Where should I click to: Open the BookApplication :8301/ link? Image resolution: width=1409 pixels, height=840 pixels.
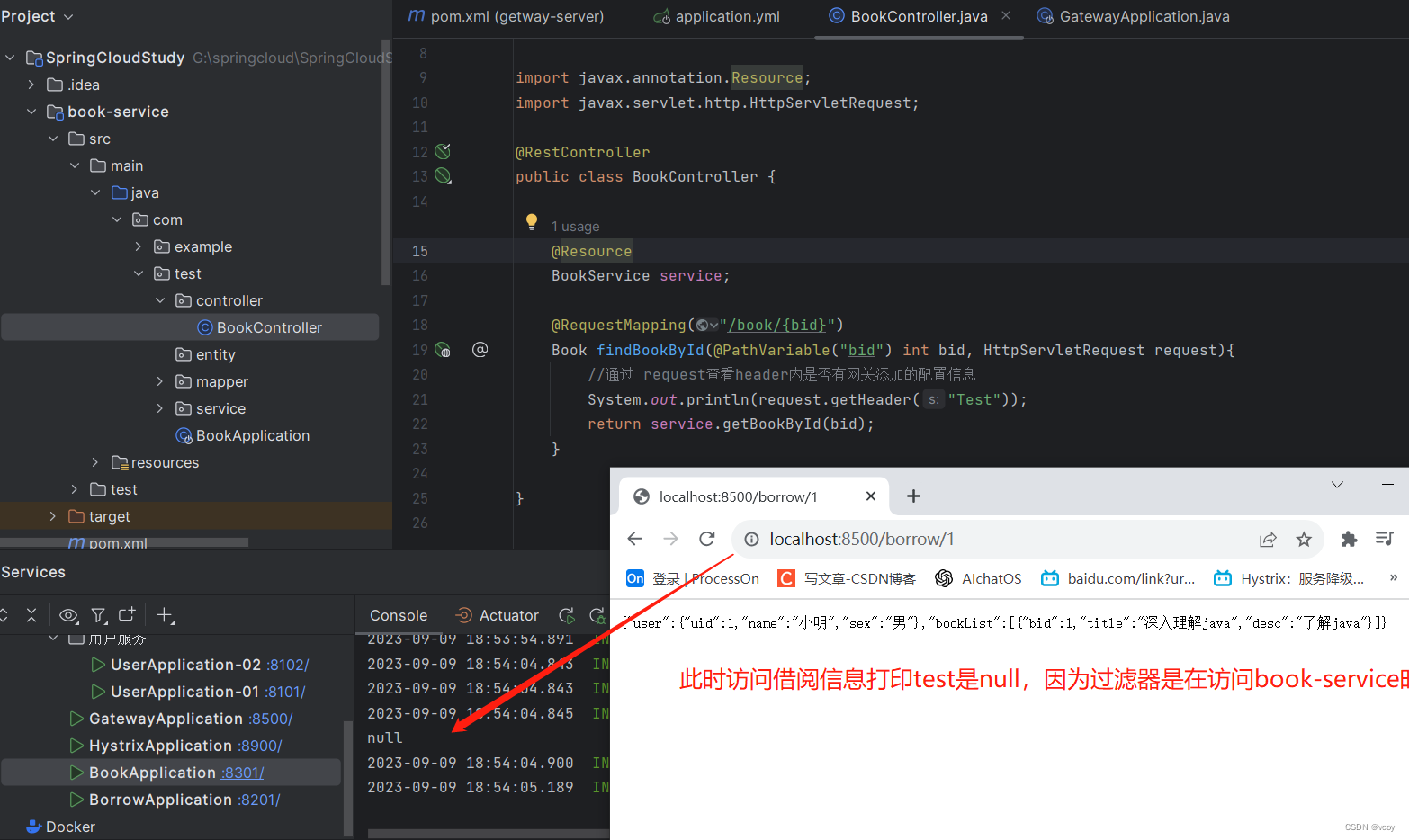click(x=242, y=773)
